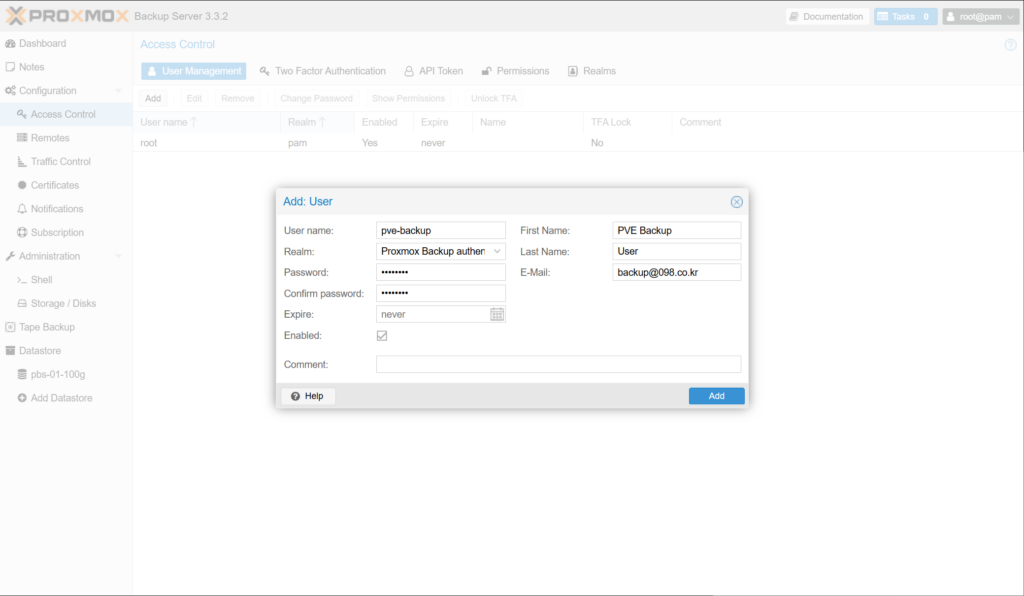The image size is (1024, 596).
Task: Click the Add Datastore plus item
Action: tap(61, 398)
